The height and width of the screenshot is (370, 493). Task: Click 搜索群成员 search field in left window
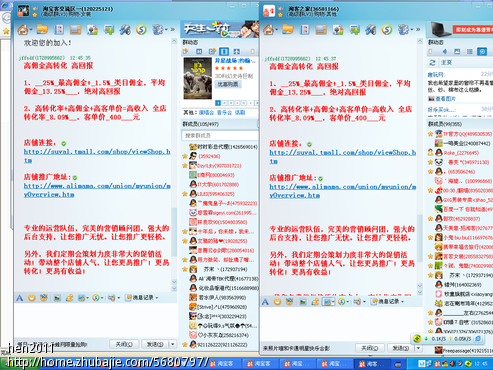(220, 135)
